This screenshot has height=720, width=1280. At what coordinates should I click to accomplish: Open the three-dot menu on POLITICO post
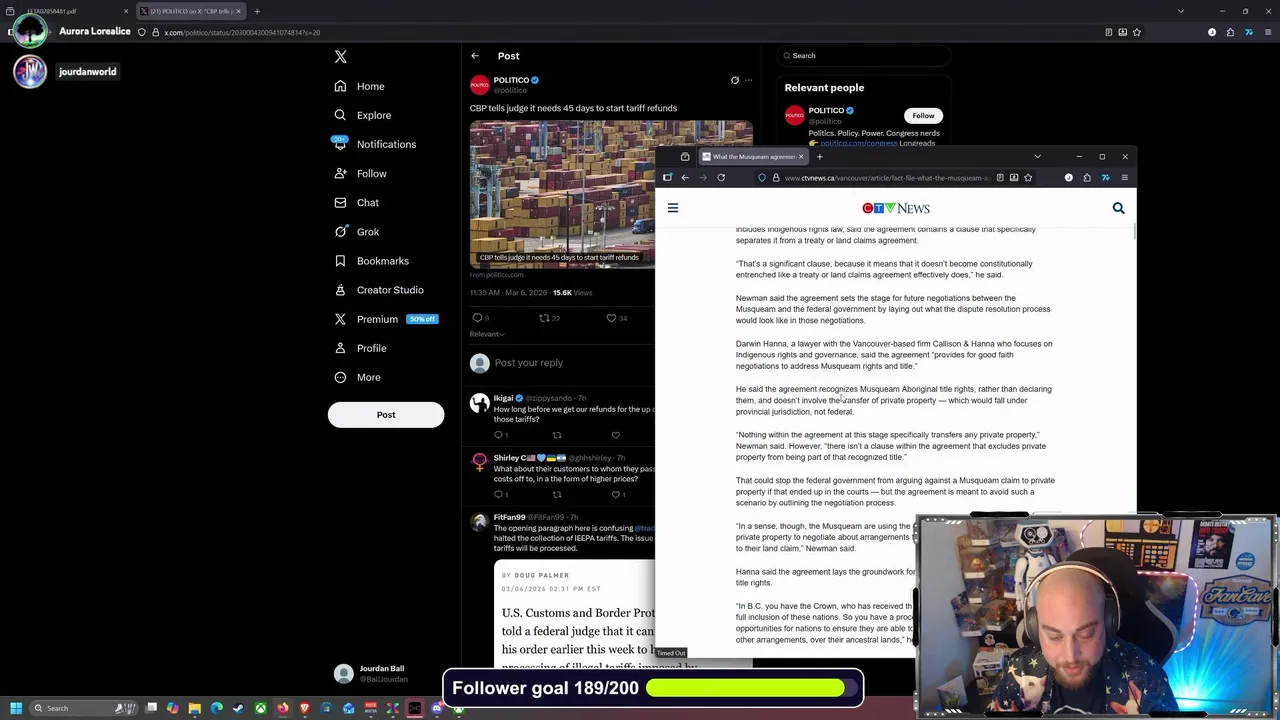[748, 80]
